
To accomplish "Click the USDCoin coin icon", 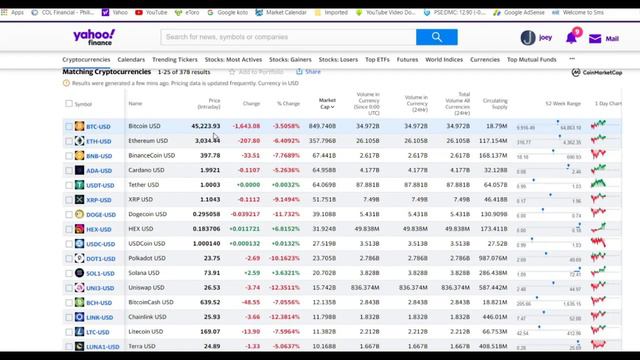I will pos(80,244).
